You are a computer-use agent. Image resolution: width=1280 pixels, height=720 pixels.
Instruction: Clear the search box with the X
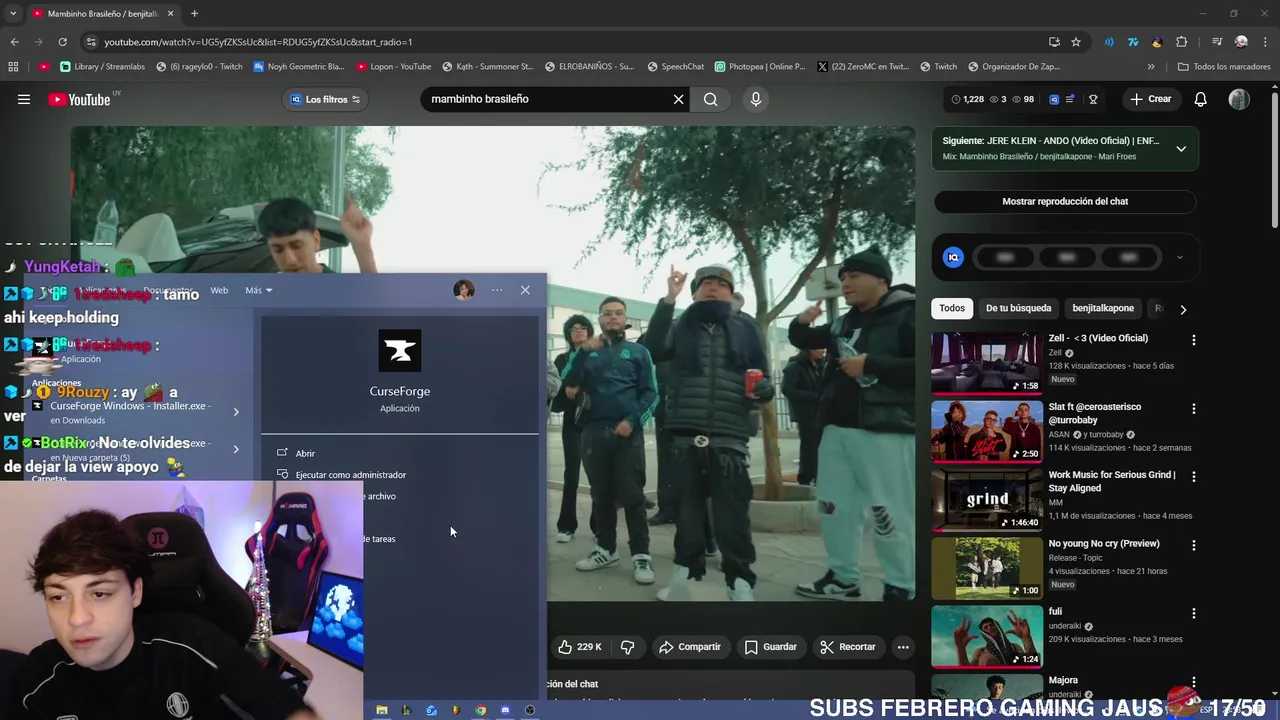678,99
